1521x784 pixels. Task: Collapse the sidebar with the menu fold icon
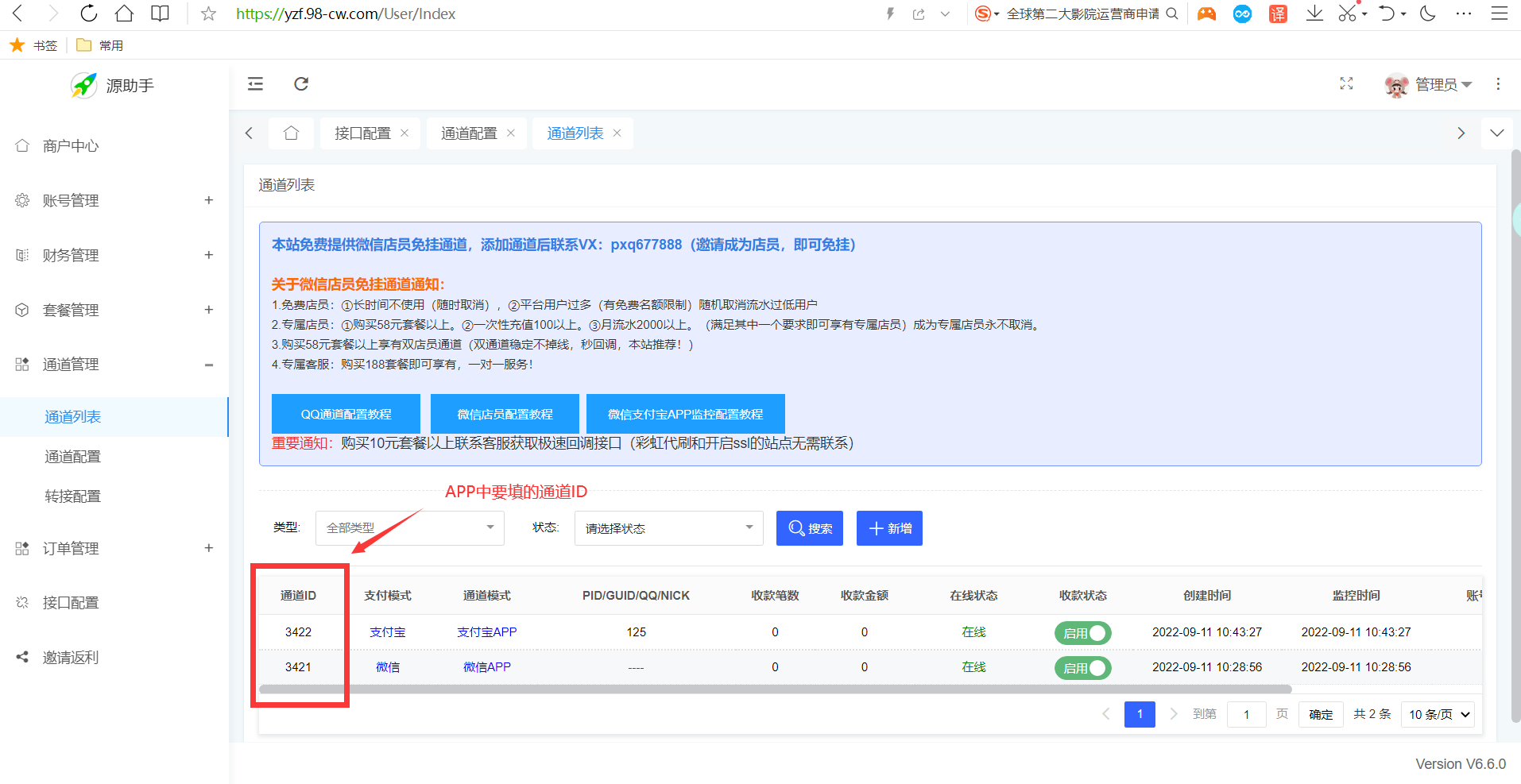click(255, 83)
